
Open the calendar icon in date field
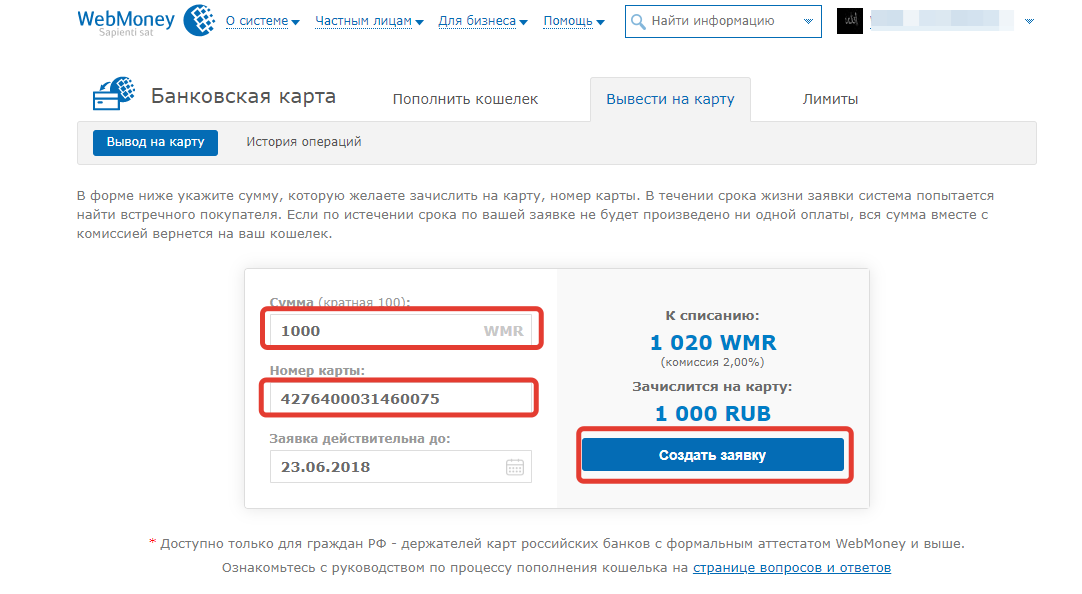(515, 467)
